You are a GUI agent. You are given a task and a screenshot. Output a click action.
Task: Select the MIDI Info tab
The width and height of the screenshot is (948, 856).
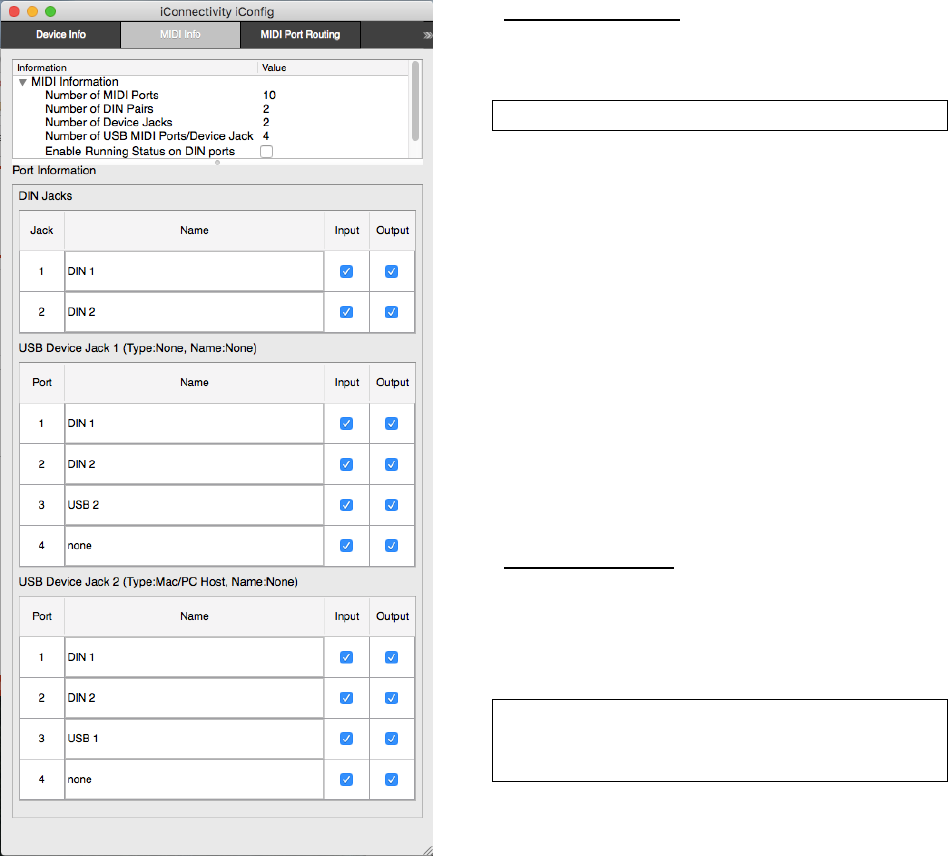tap(180, 34)
